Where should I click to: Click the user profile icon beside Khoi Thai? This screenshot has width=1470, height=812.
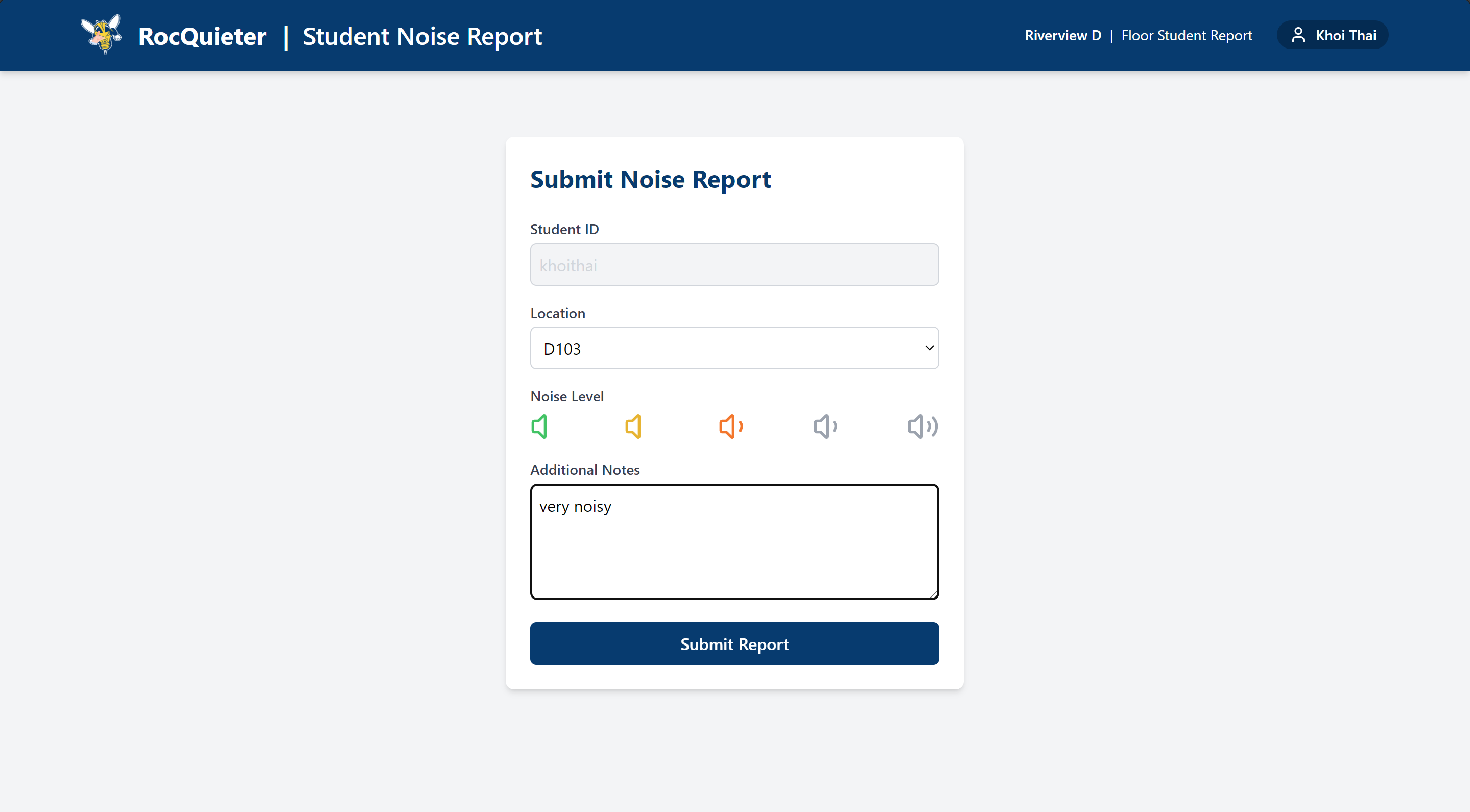(x=1298, y=35)
